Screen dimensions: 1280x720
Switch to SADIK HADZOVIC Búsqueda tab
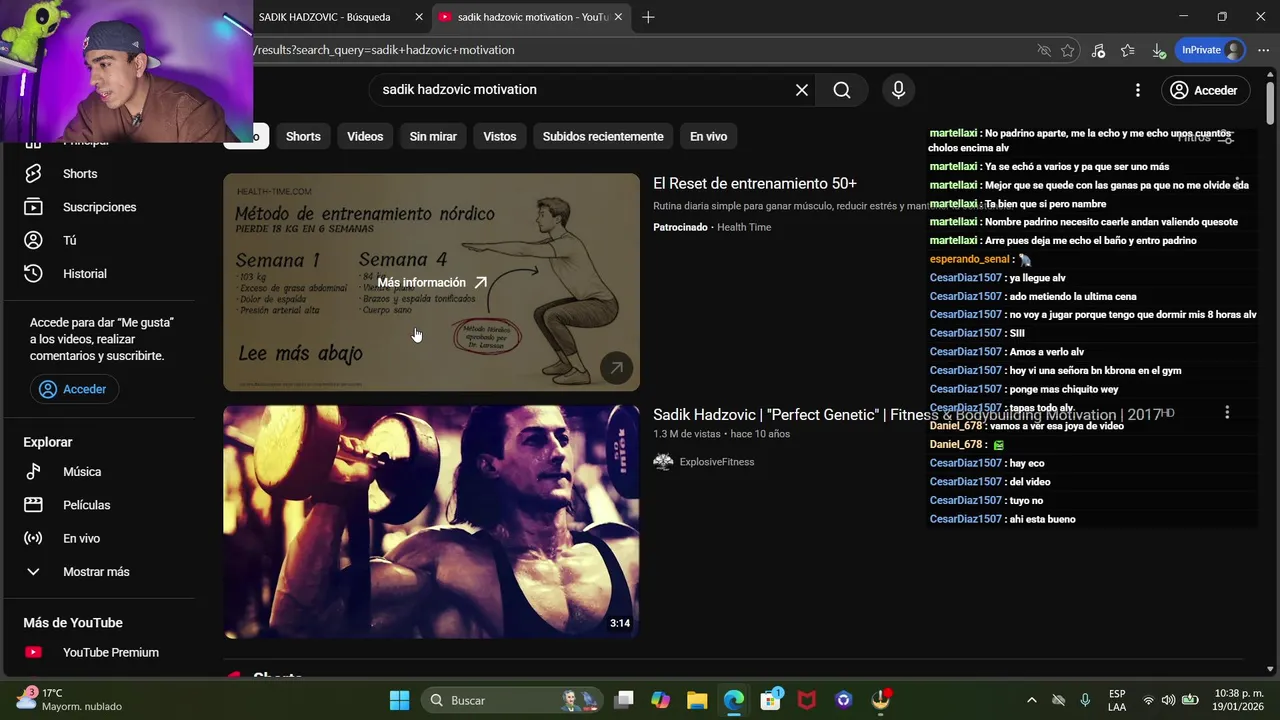click(x=325, y=17)
